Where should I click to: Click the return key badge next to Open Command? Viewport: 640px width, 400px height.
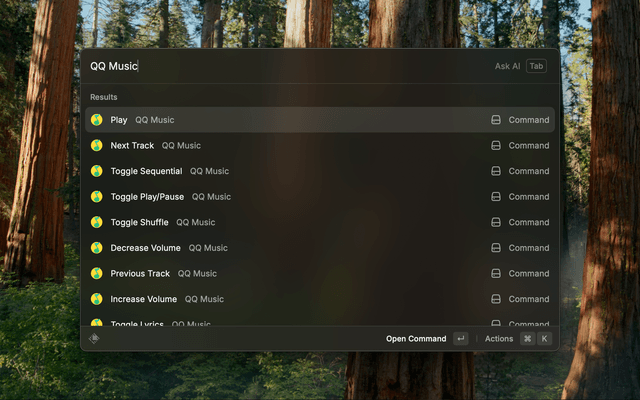[x=460, y=338]
